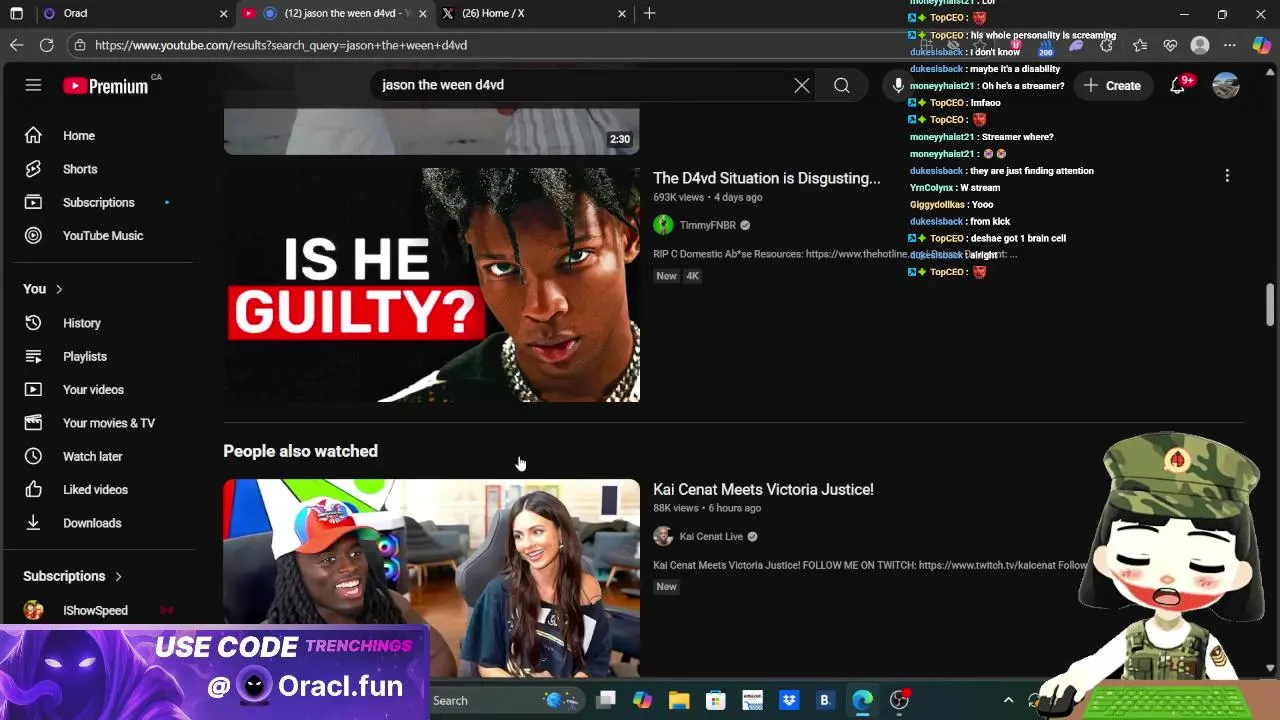Close the X Home tab
The width and height of the screenshot is (1280, 720).
pyautogui.click(x=622, y=13)
